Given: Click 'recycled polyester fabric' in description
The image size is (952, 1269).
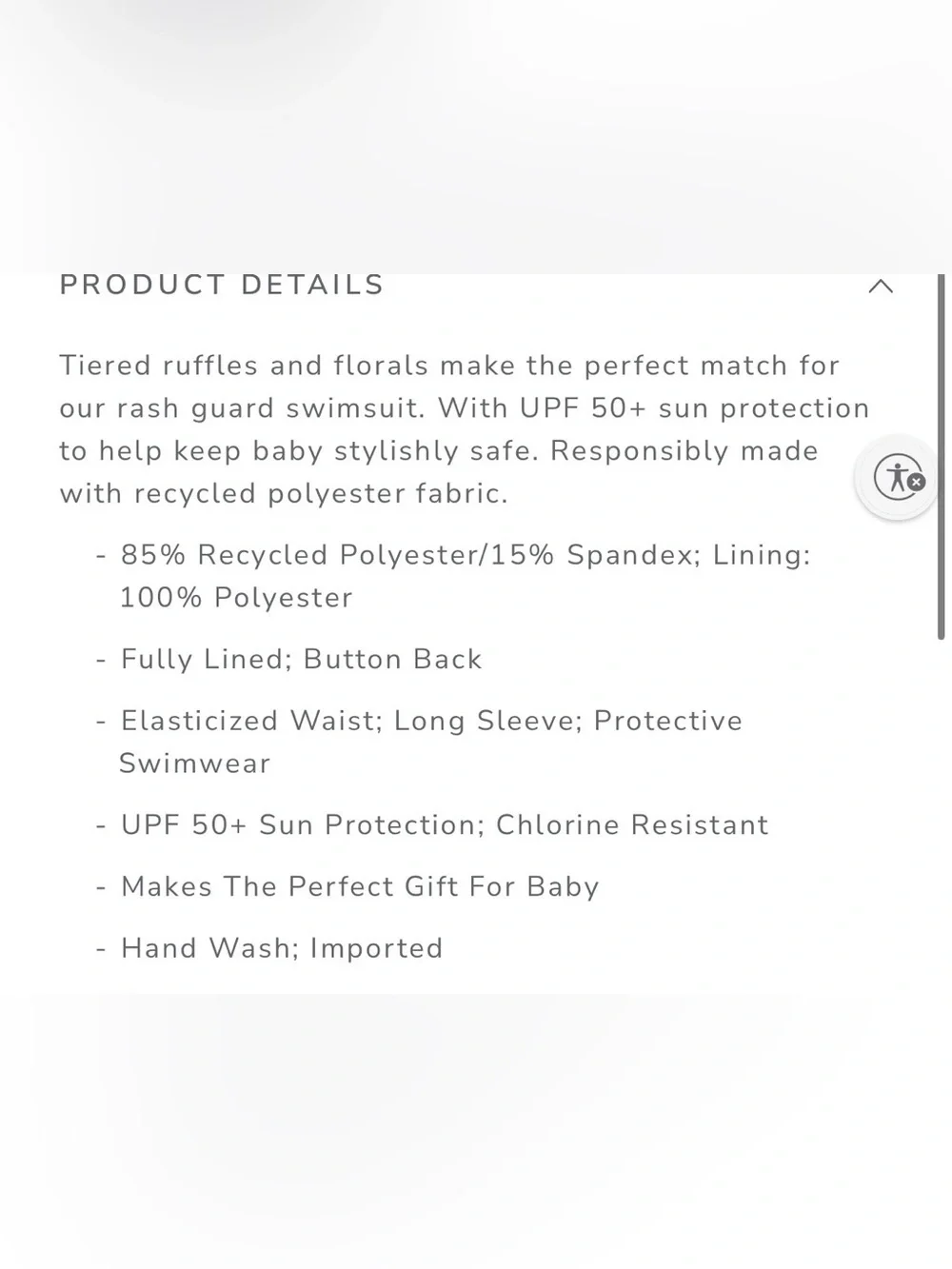Looking at the screenshot, I should (x=320, y=494).
